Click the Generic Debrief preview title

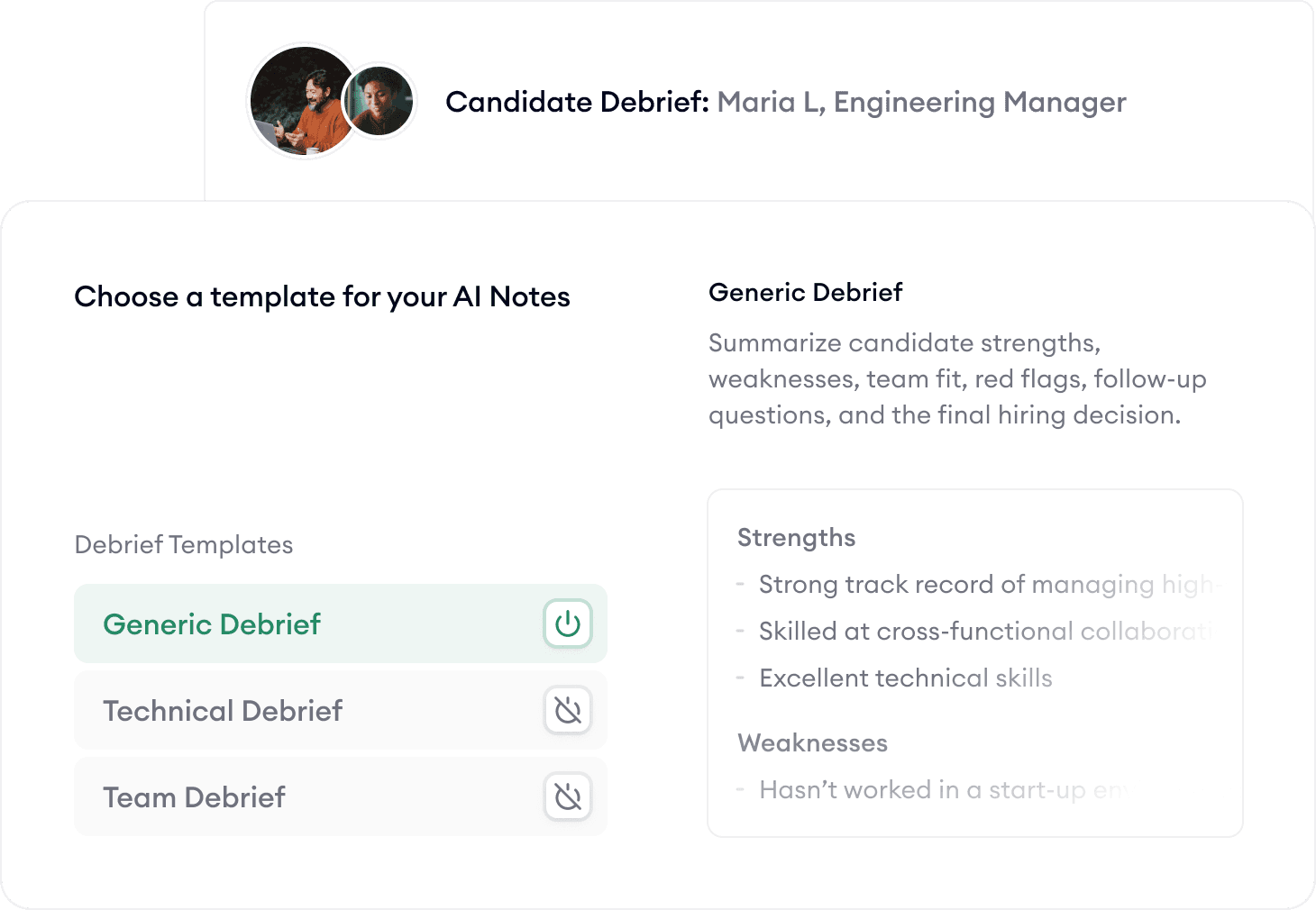click(806, 292)
